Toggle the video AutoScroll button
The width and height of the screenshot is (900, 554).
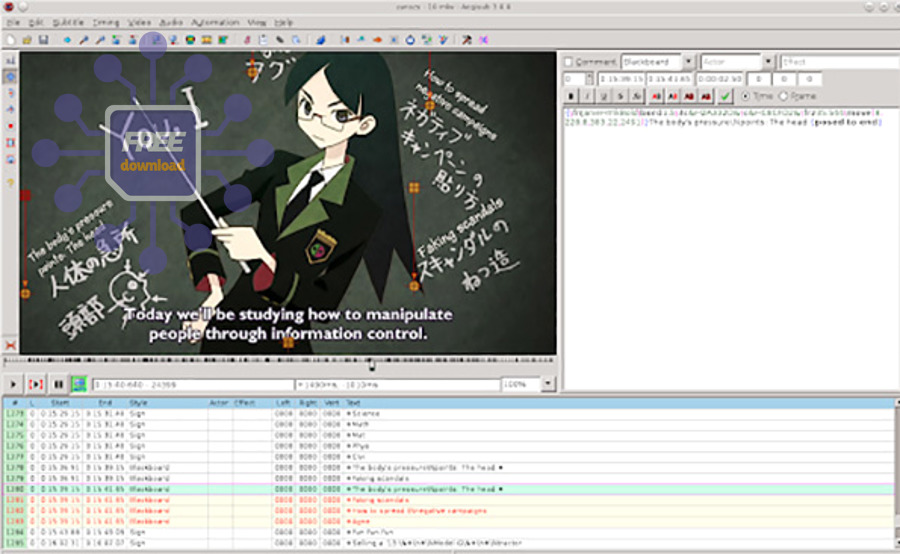point(79,384)
